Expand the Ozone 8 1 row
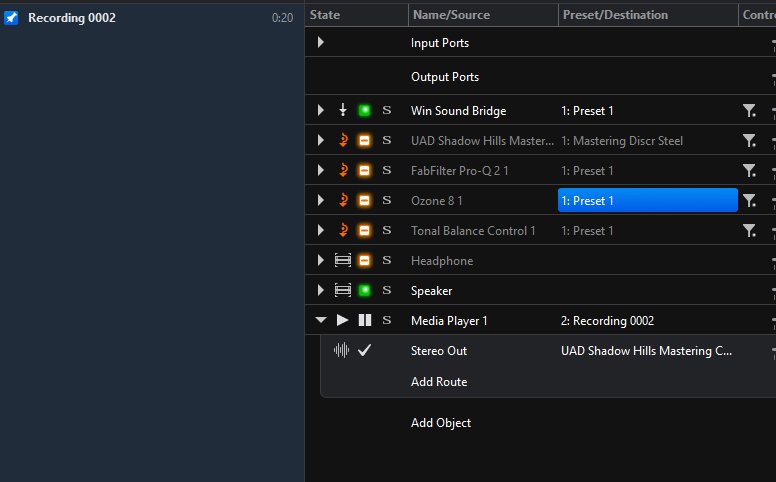The width and height of the screenshot is (776, 482). [x=321, y=200]
